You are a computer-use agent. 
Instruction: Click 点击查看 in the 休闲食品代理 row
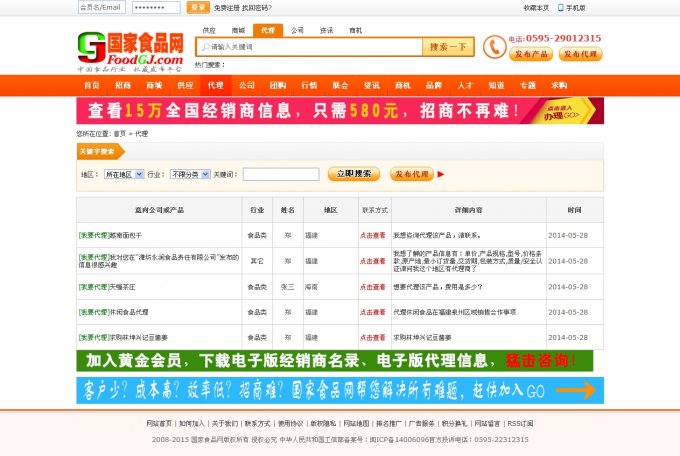click(373, 312)
